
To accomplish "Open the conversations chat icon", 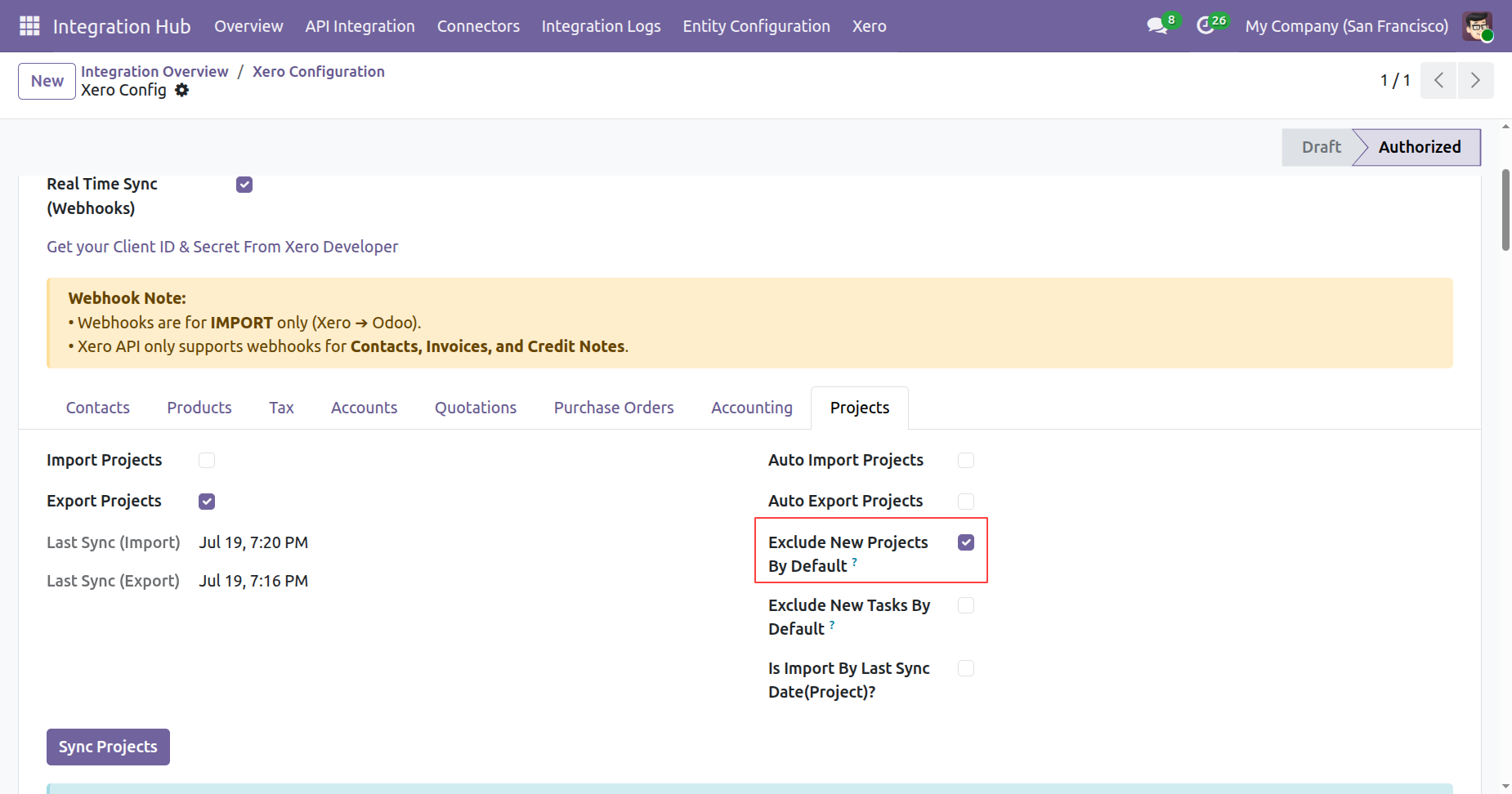I will coord(1157,26).
